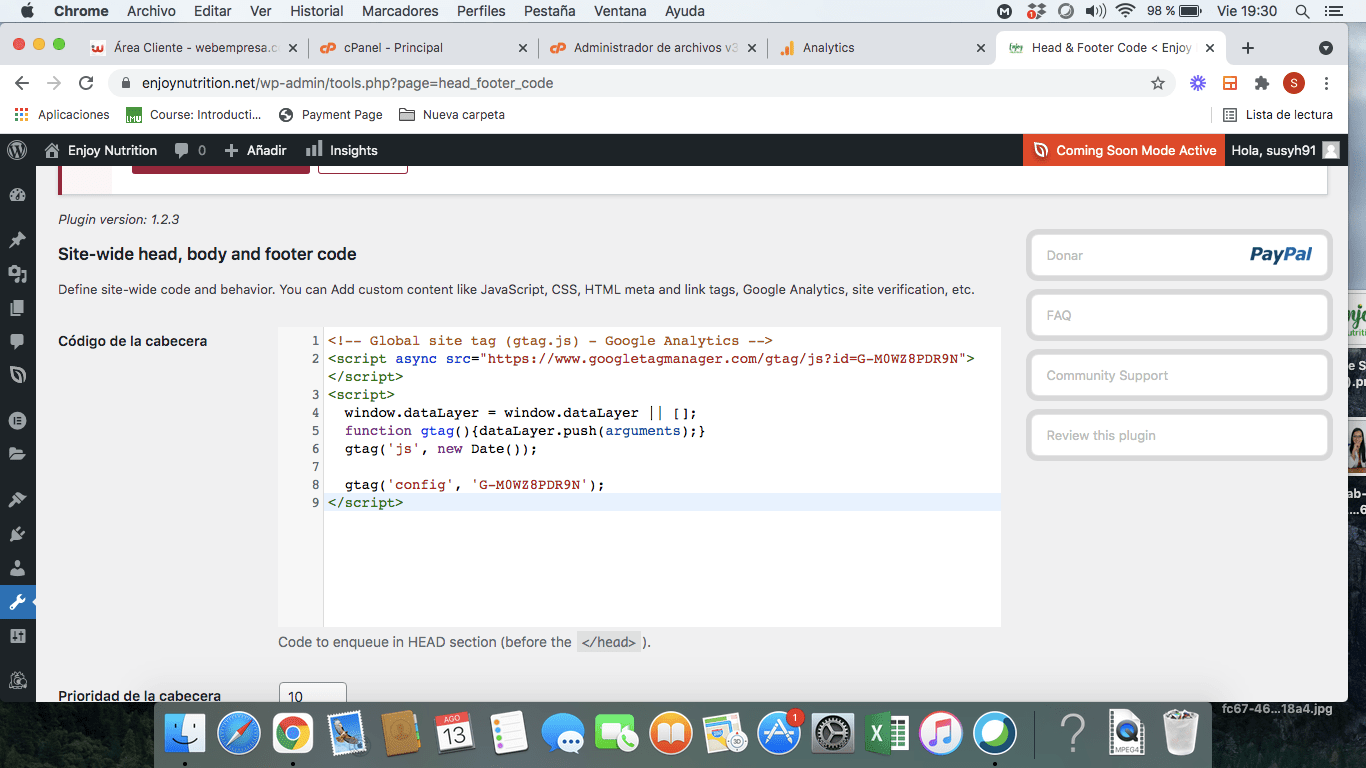This screenshot has height=768, width=1366.
Task: Click the Prioridad de la cabecera field
Action: pos(312,693)
